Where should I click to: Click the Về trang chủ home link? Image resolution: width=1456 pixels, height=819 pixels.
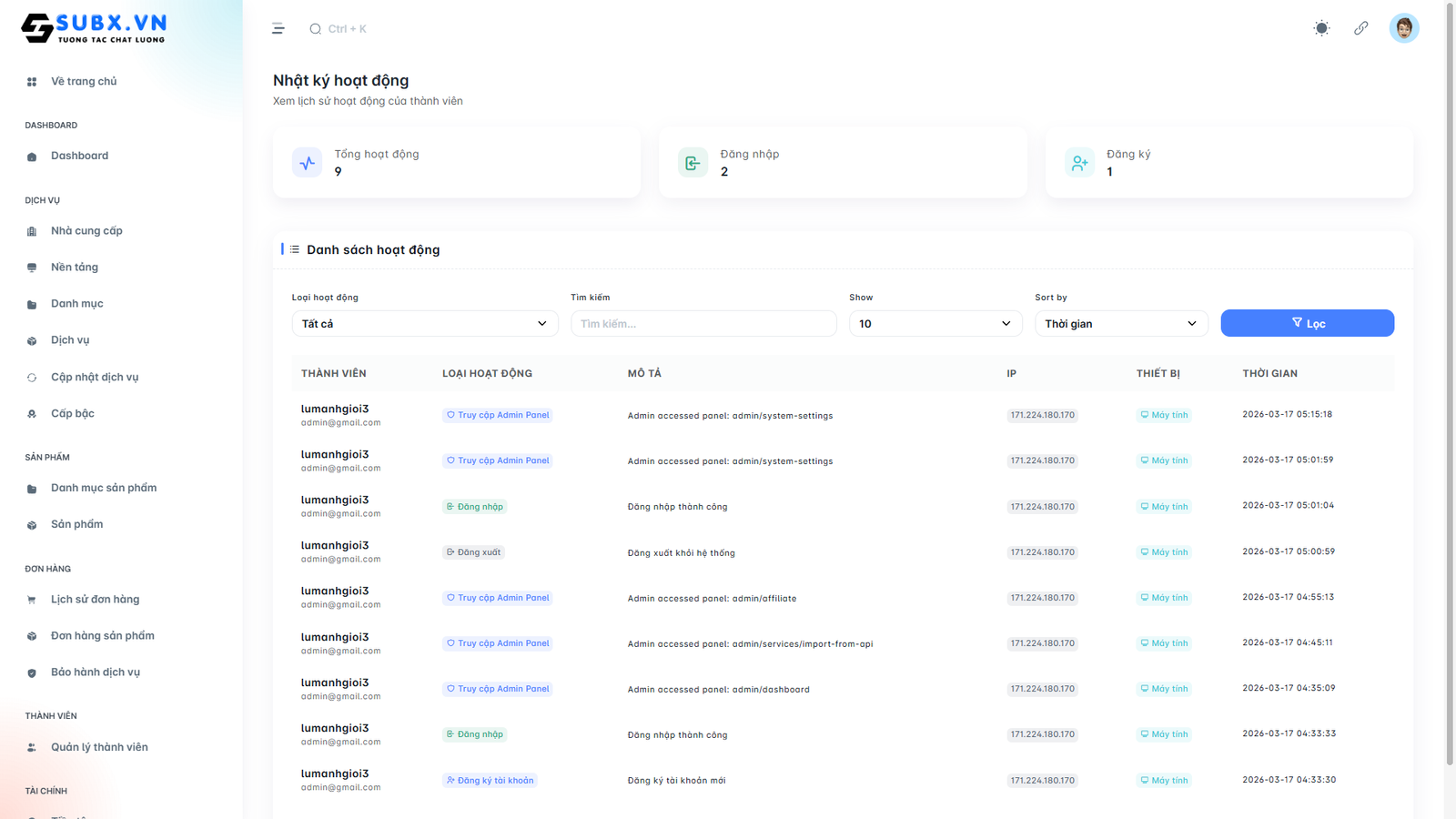[84, 82]
